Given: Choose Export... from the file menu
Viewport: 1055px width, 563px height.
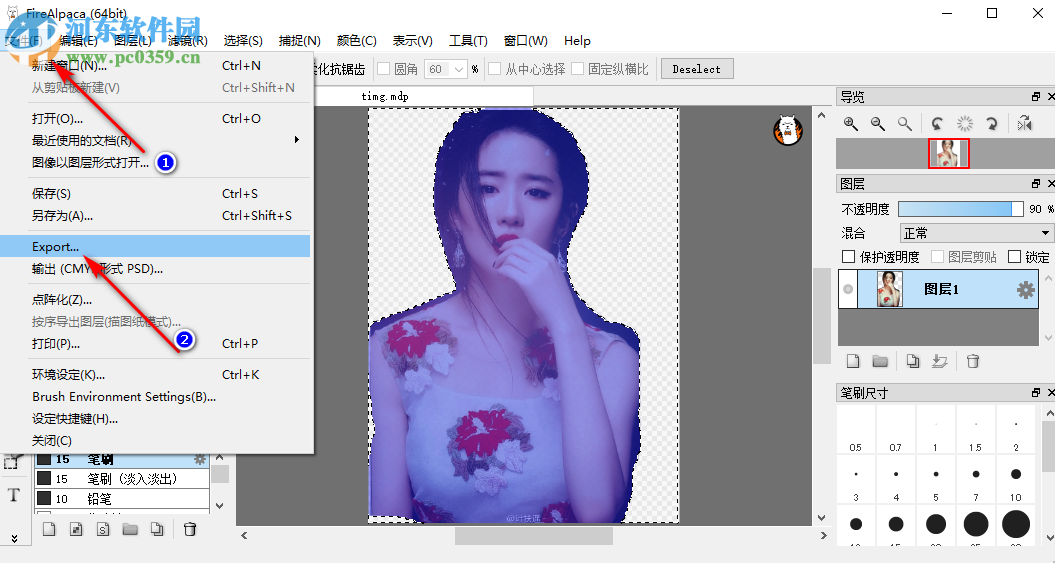Looking at the screenshot, I should point(155,246).
